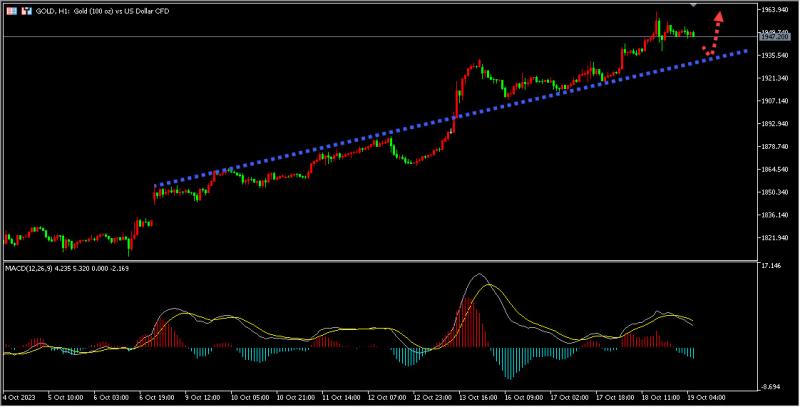Click the 1963.940 price axis label
Viewport: 800px width, 407px height.
click(777, 9)
